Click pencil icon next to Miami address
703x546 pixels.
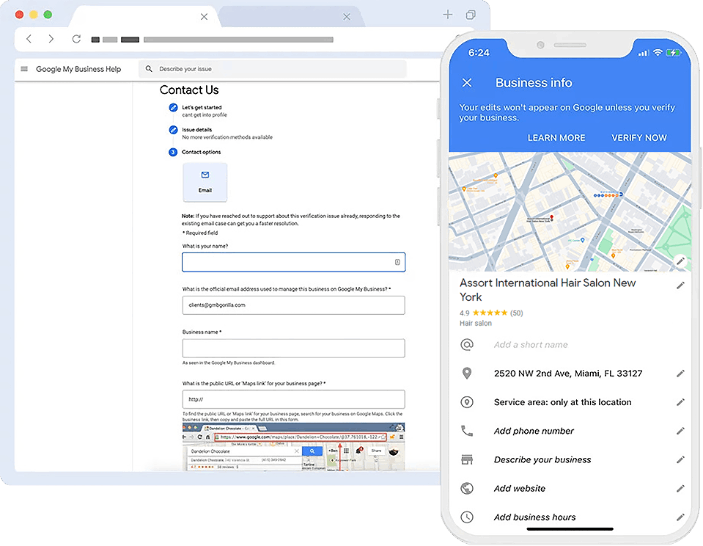coord(681,373)
